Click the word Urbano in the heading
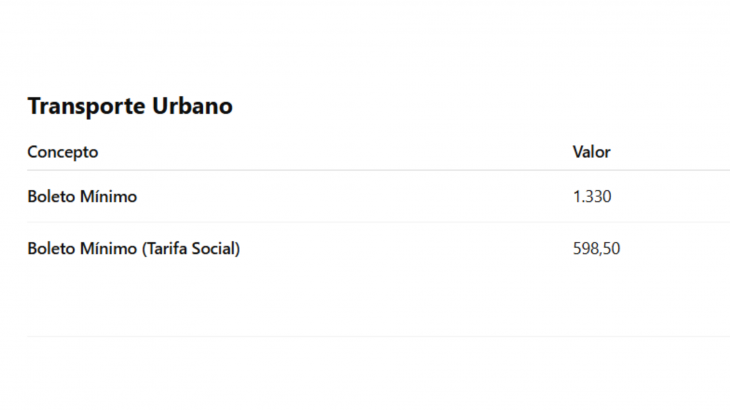The image size is (730, 410). pyautogui.click(x=192, y=106)
